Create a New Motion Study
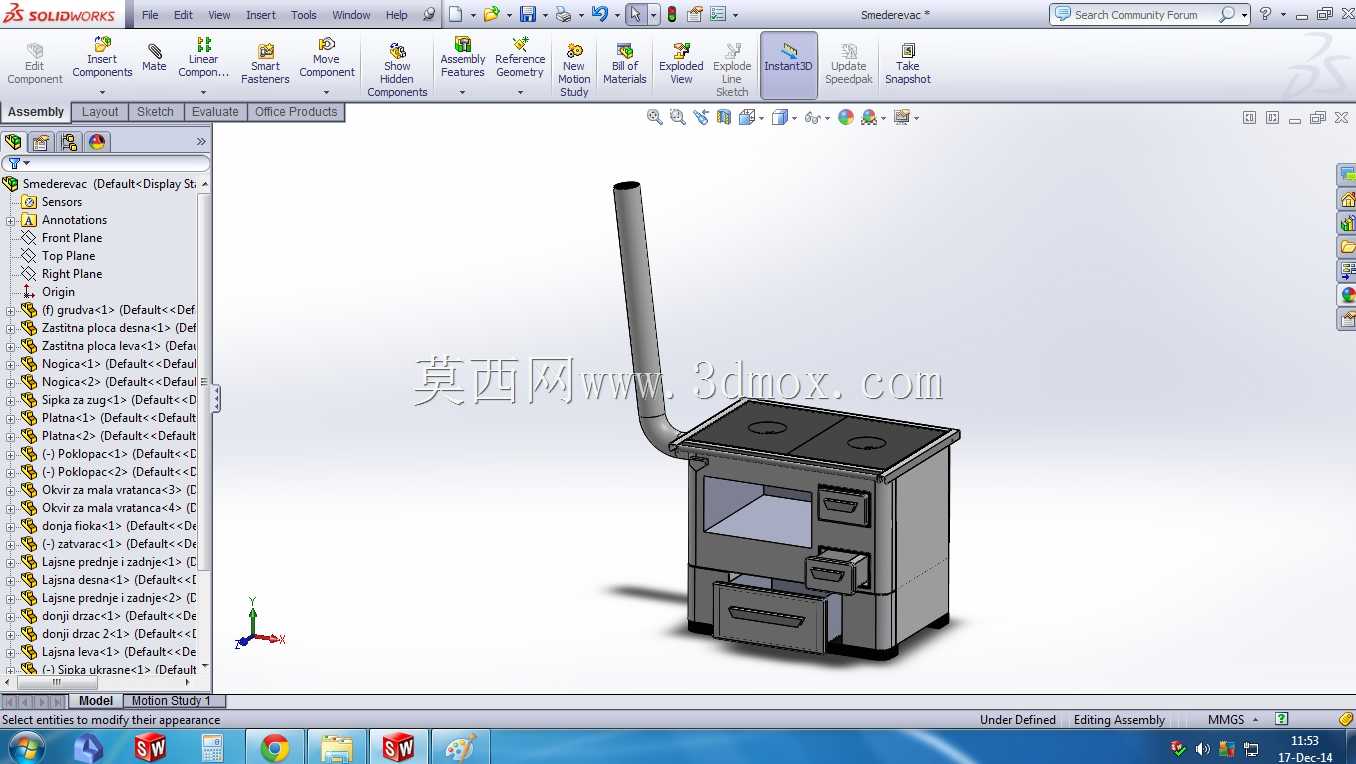This screenshot has width=1356, height=764. coord(574,70)
